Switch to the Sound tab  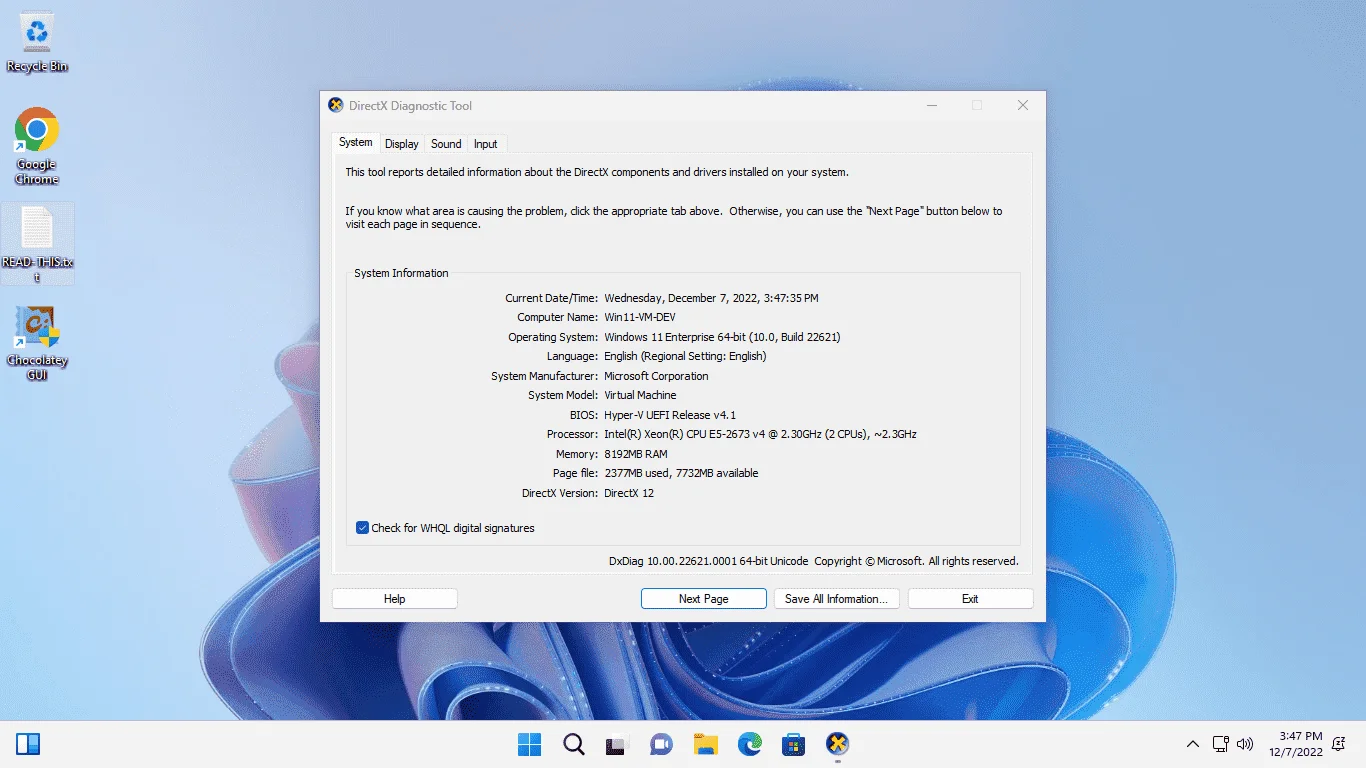[446, 144]
